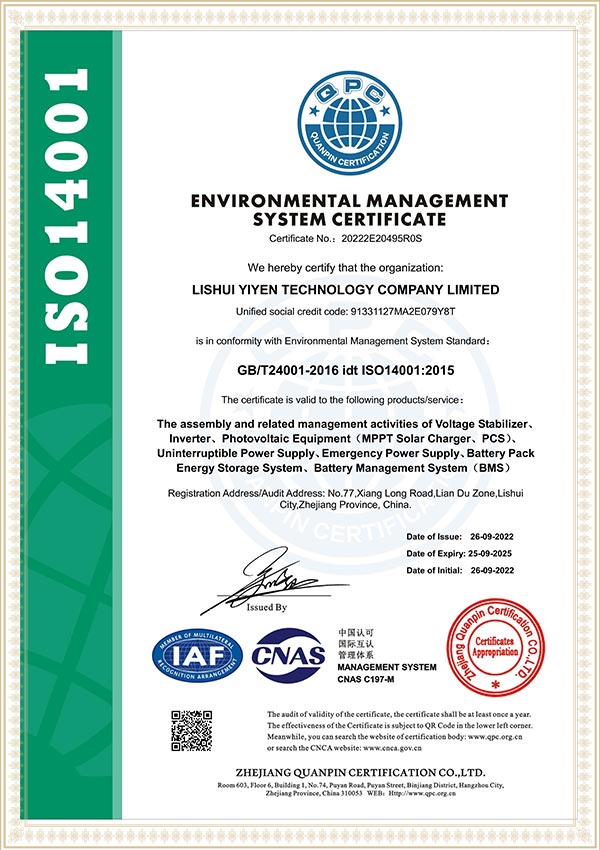Click the IAF multilateral recognition logo

tap(197, 656)
